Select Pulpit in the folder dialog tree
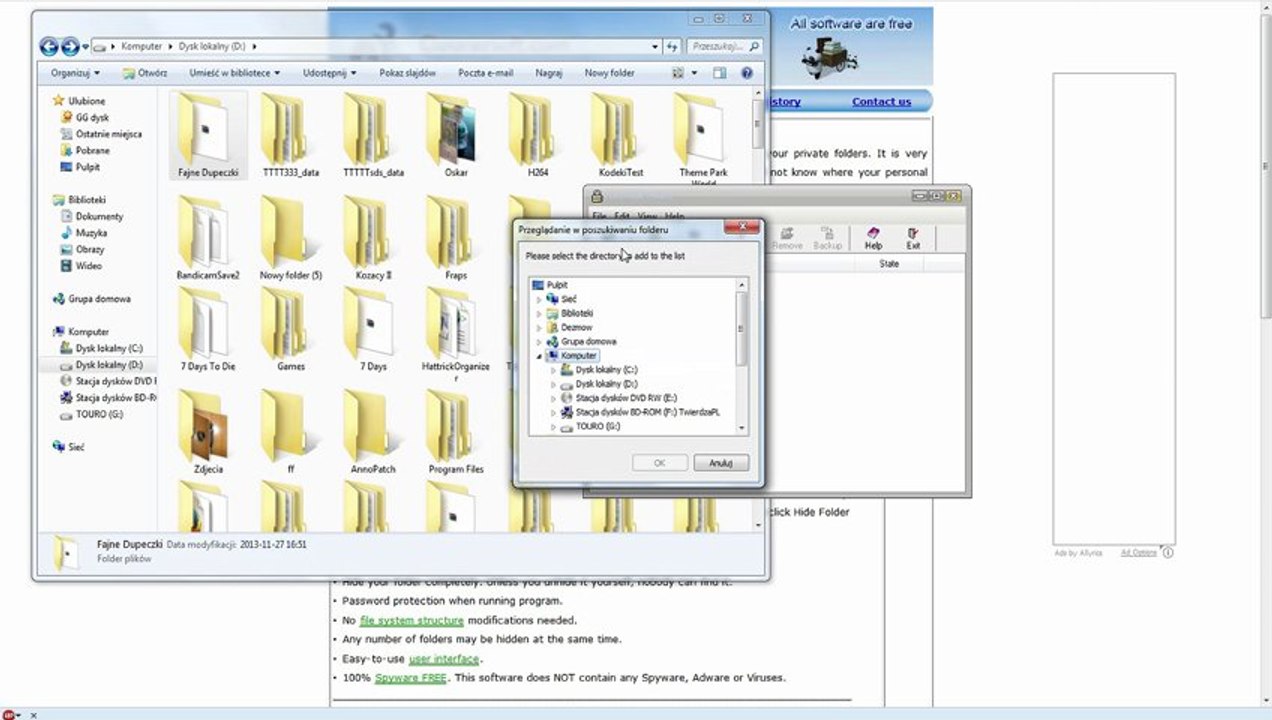The width and height of the screenshot is (1272, 720). pos(557,285)
